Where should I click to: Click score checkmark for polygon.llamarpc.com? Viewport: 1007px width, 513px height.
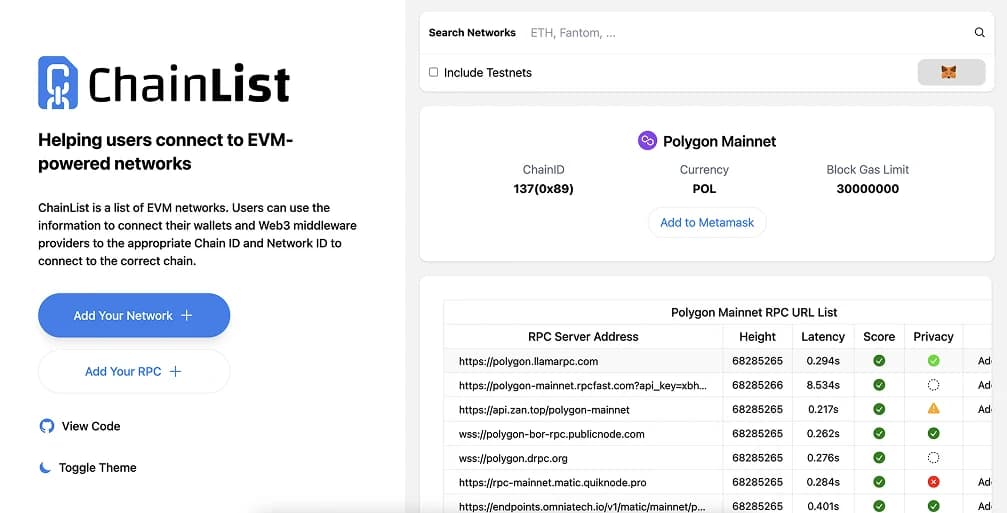click(x=879, y=361)
